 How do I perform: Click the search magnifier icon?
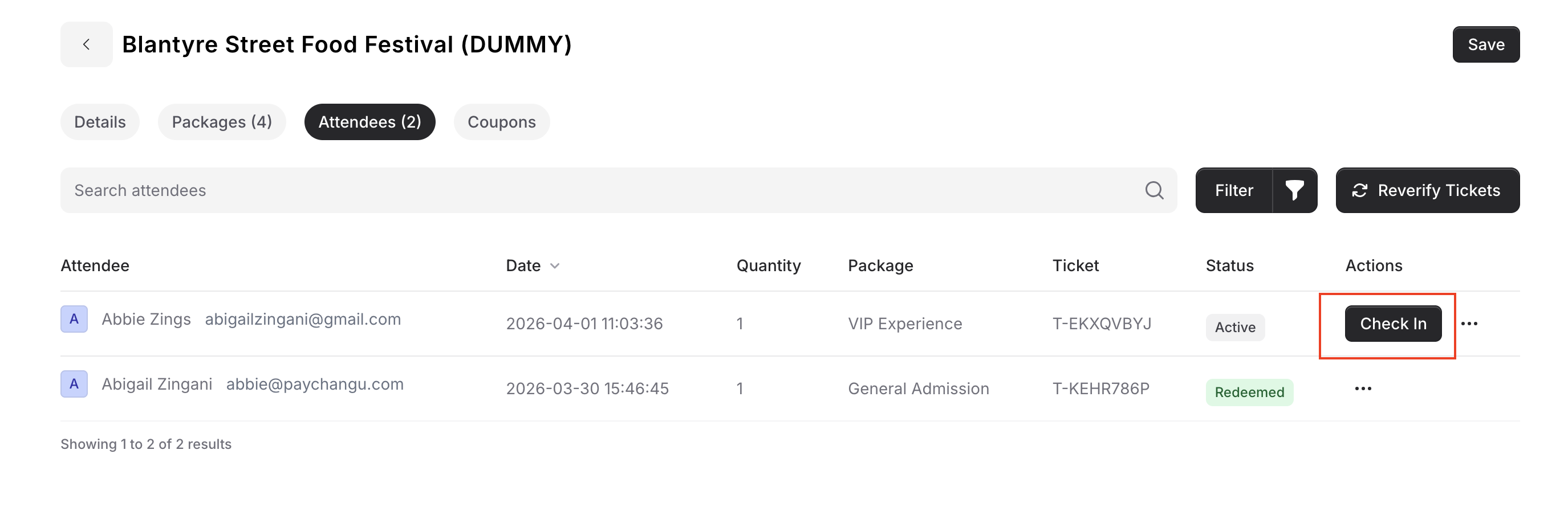(1153, 190)
